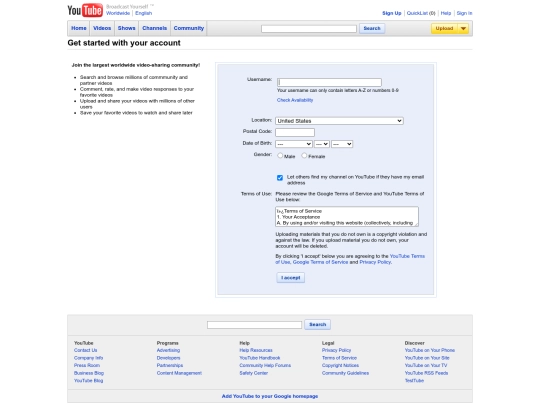This screenshot has width=540, height=405.
Task: Open YouTube Handbook footer link
Action: pyautogui.click(x=260, y=358)
